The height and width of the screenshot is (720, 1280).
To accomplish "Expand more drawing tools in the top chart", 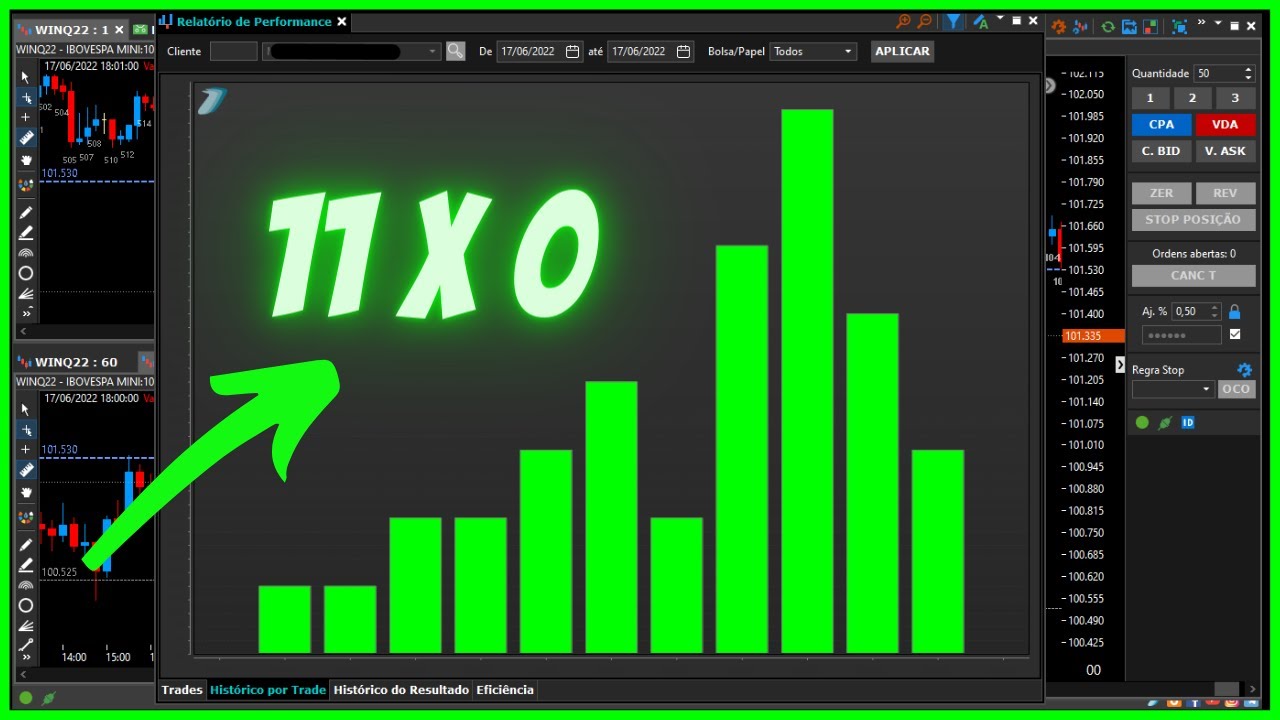I will [x=26, y=313].
